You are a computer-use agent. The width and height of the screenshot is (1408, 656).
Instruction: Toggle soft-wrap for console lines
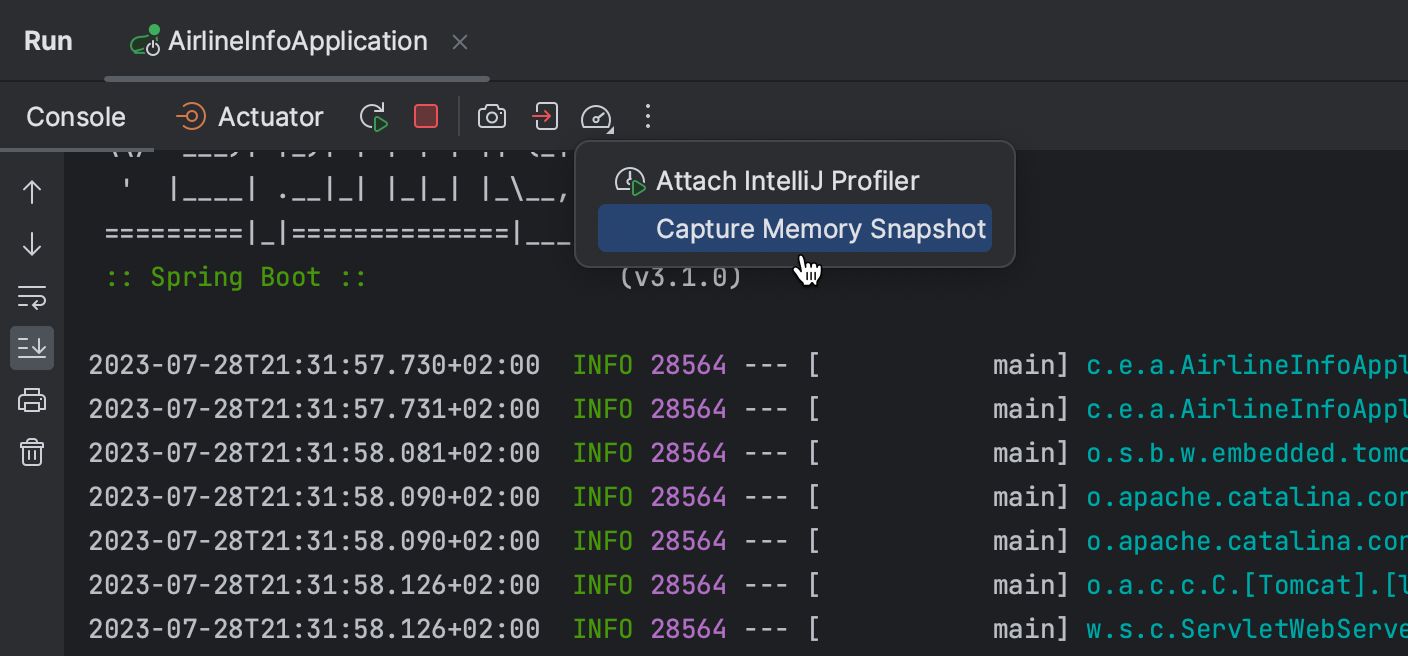click(x=32, y=296)
